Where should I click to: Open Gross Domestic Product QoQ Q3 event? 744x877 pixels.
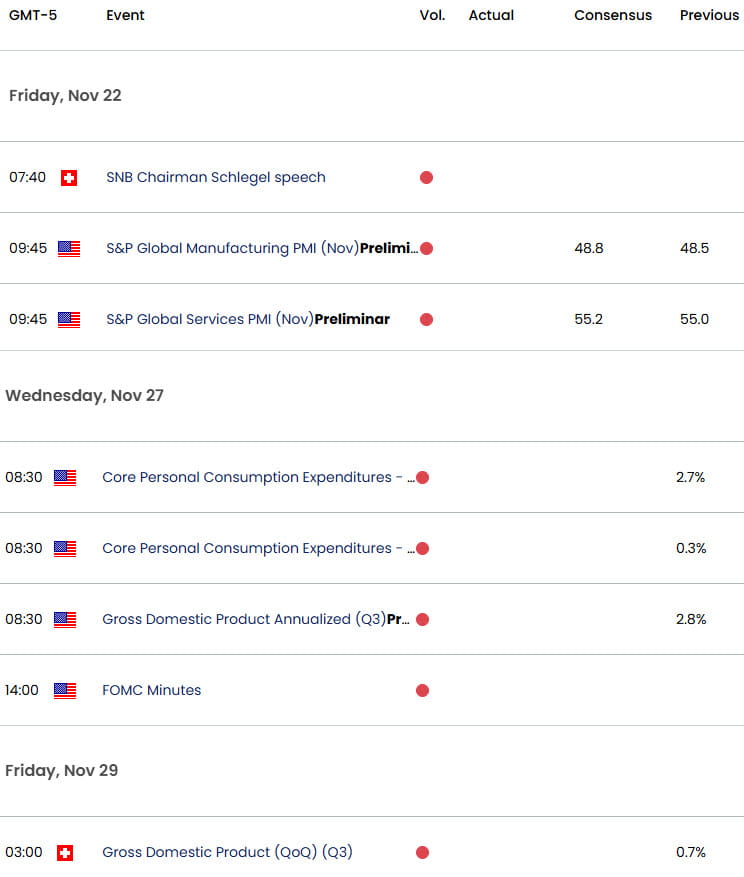tap(228, 852)
